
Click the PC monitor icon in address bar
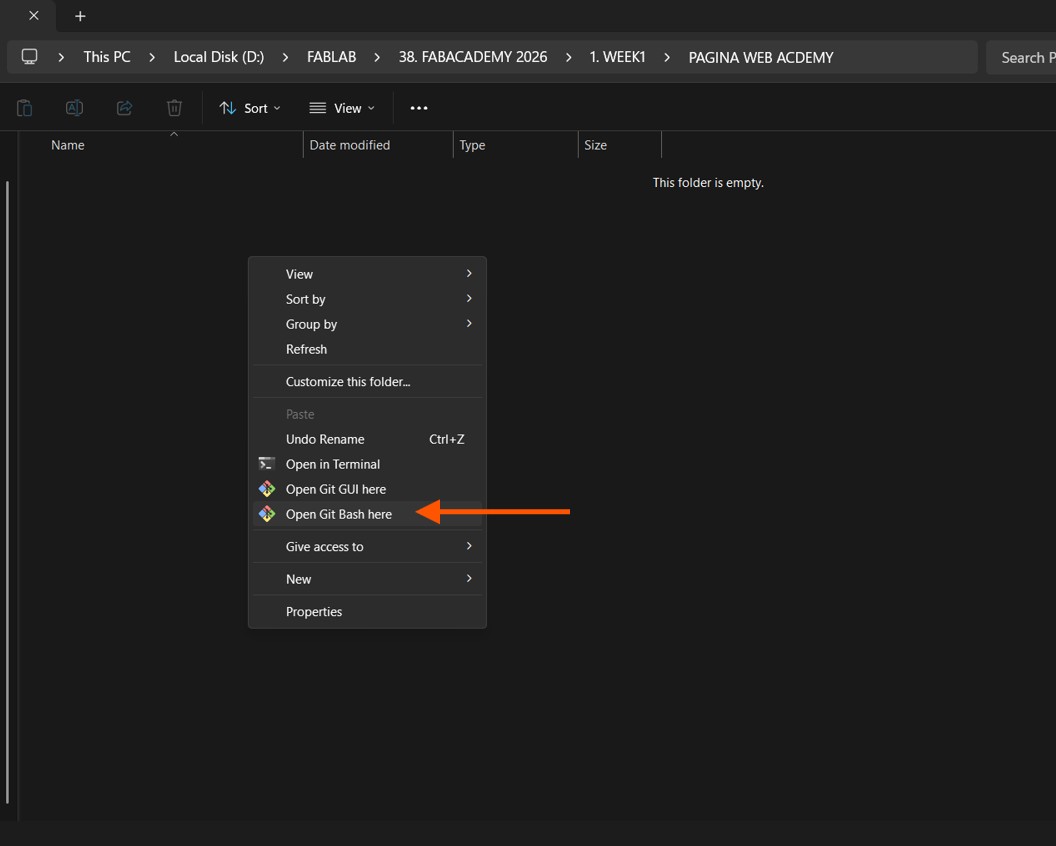pyautogui.click(x=30, y=57)
